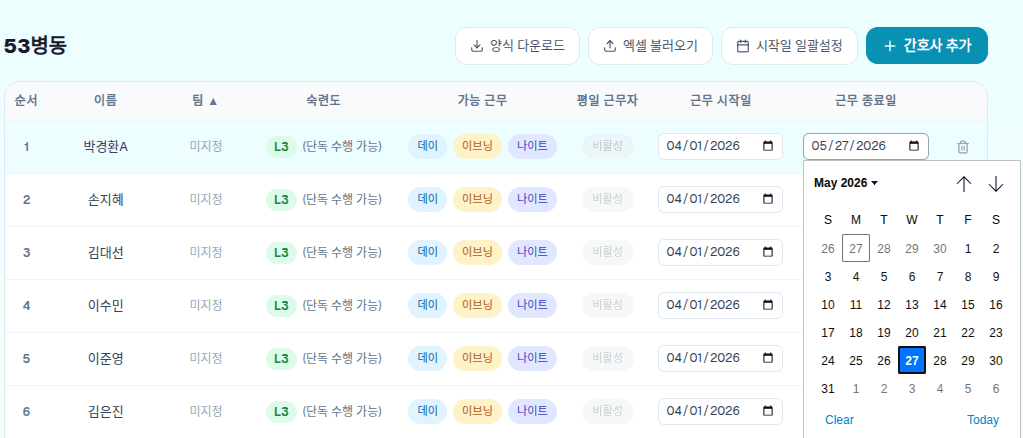Click the name 김대선
Viewport: 1023px width, 438px height.
tap(105, 253)
